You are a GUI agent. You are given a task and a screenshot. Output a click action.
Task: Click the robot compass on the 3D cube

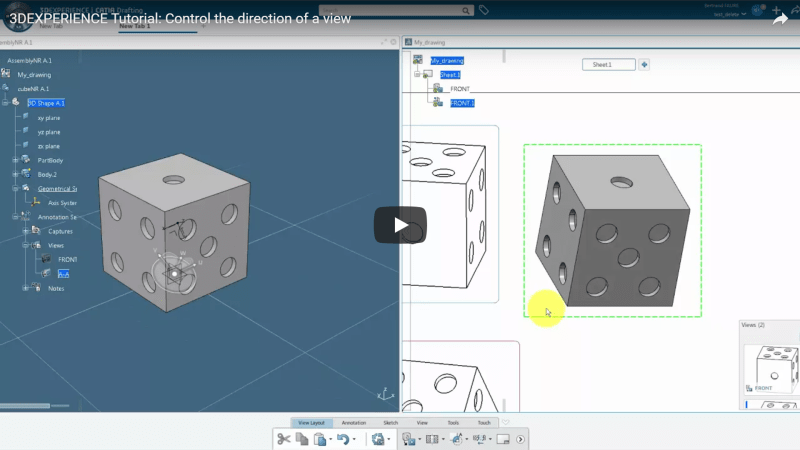coord(174,274)
